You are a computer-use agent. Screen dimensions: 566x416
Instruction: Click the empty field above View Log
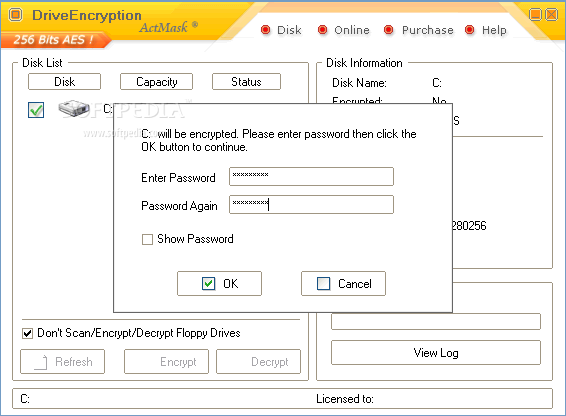tap(436, 321)
